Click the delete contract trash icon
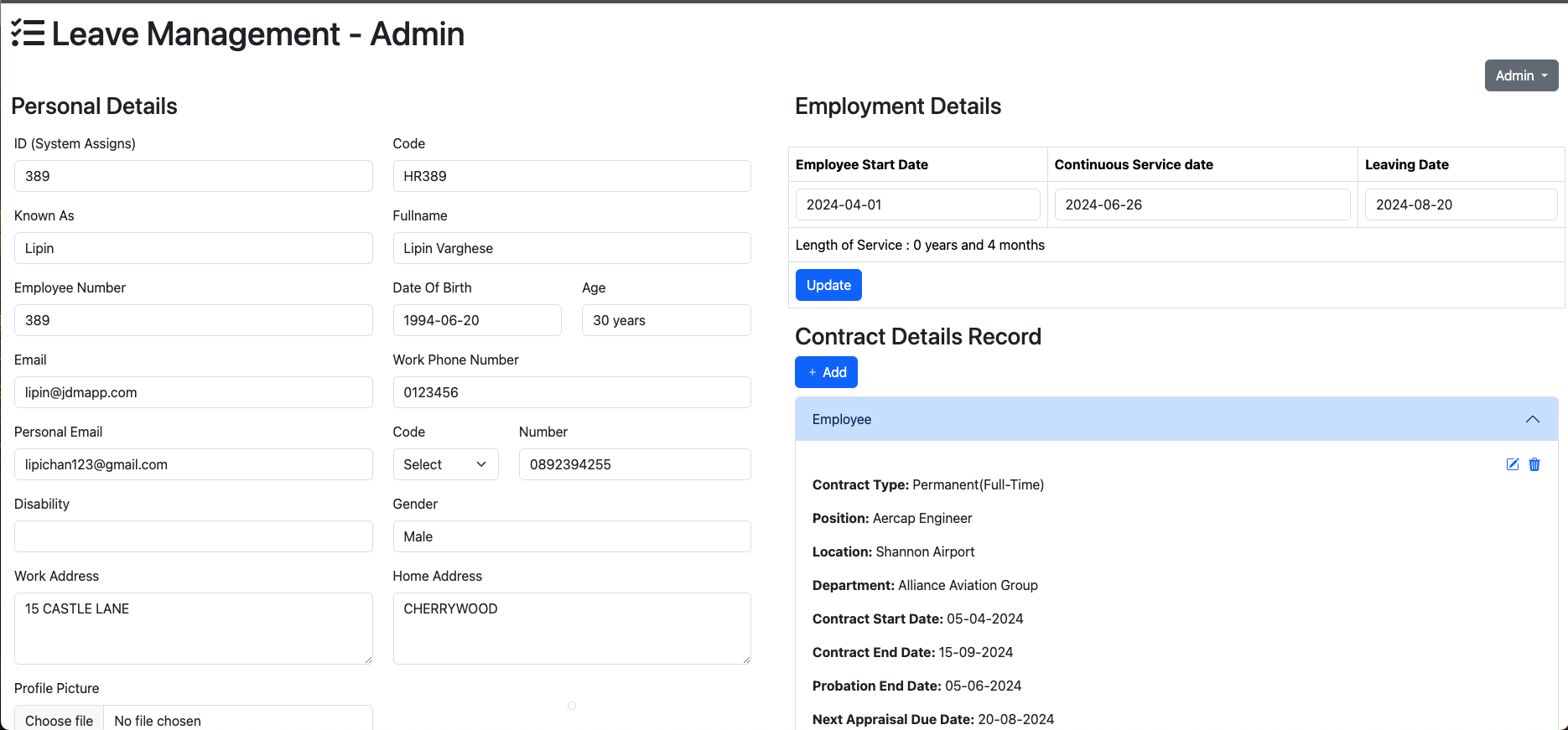This screenshot has width=1568, height=730. (x=1534, y=464)
